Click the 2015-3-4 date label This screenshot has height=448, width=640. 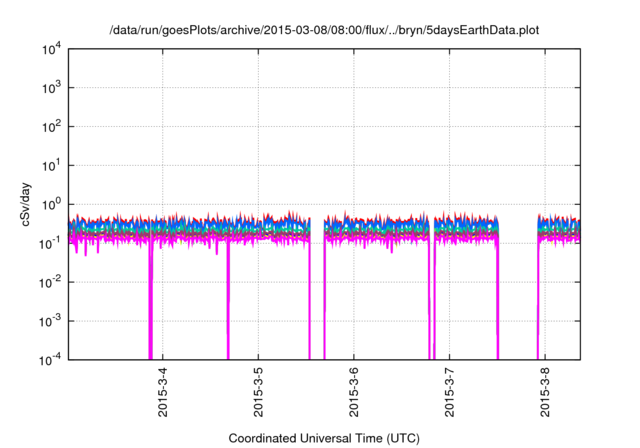[162, 392]
